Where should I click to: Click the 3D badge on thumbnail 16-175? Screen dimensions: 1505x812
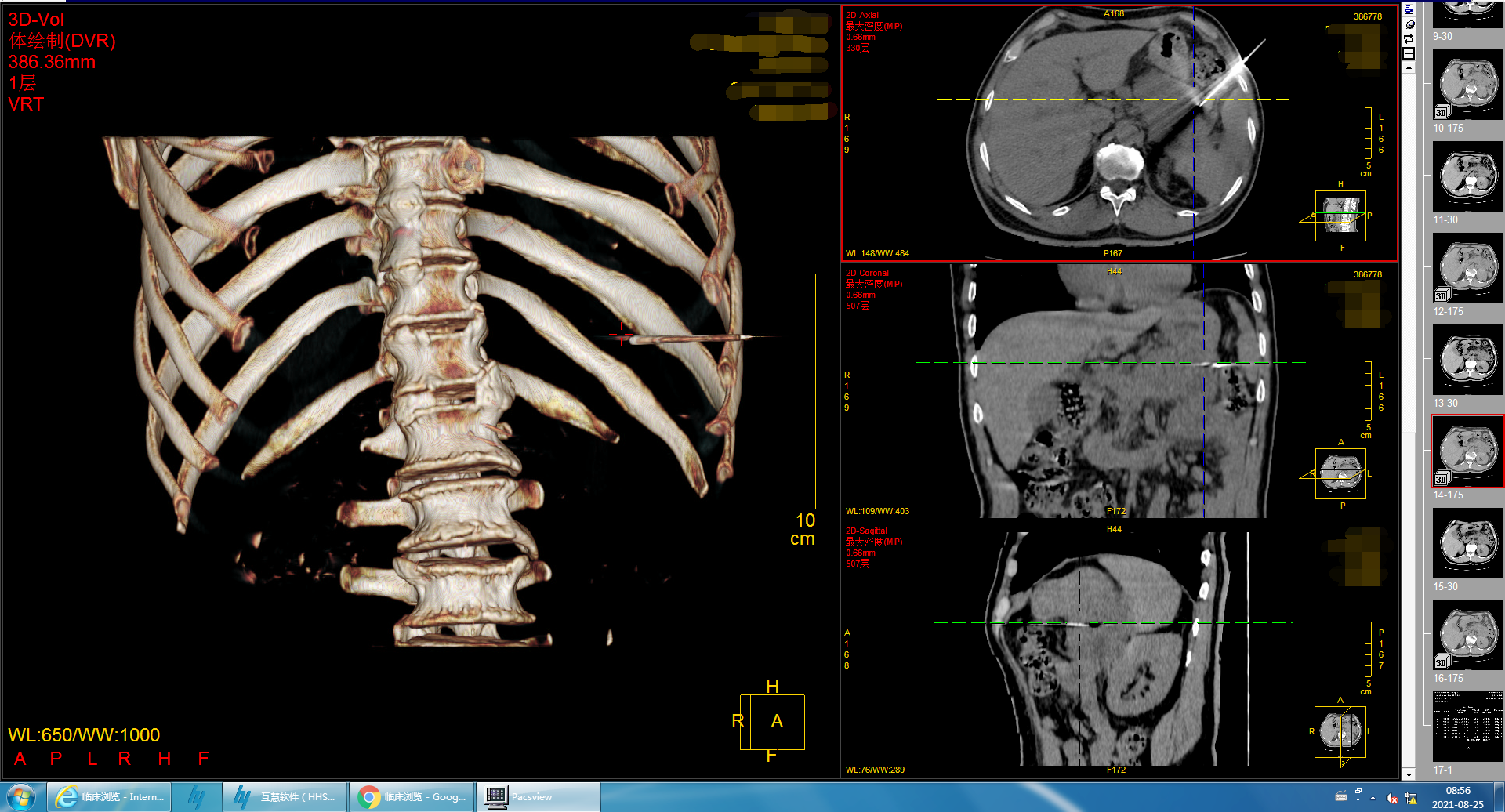click(x=1442, y=662)
